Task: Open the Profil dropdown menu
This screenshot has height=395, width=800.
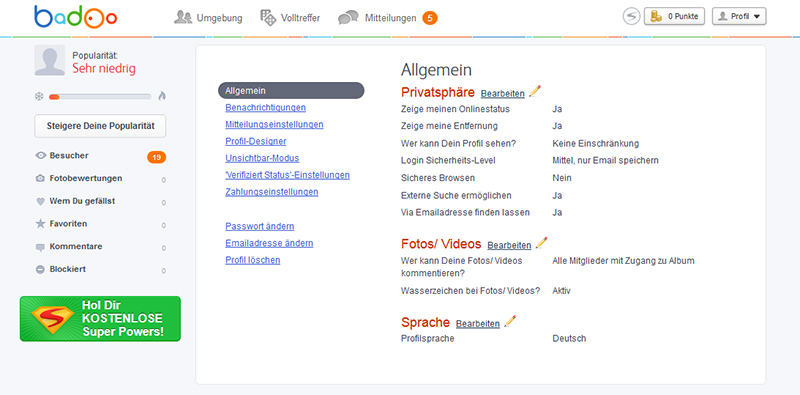Action: pos(739,16)
